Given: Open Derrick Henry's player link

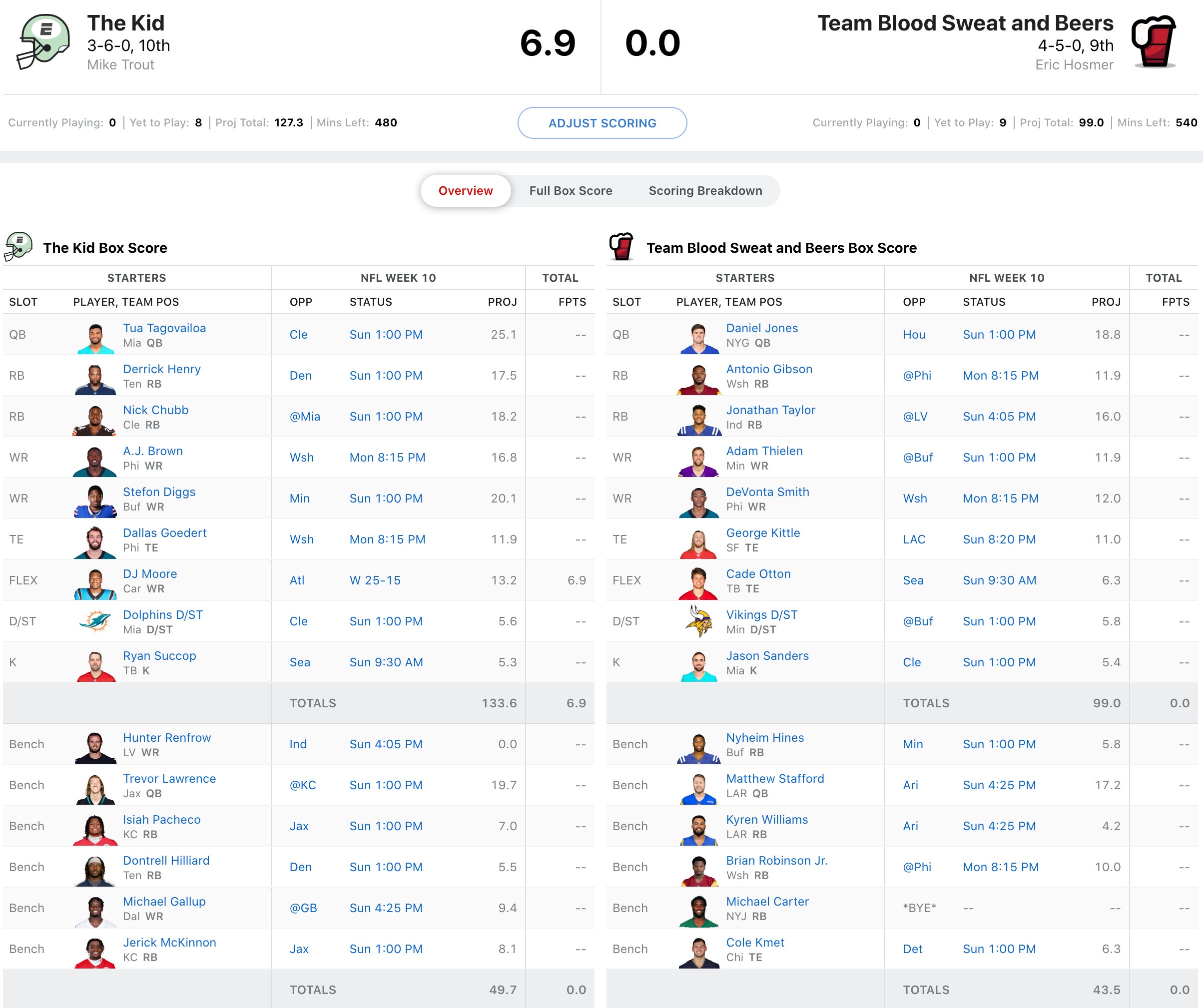Looking at the screenshot, I should click(x=161, y=369).
